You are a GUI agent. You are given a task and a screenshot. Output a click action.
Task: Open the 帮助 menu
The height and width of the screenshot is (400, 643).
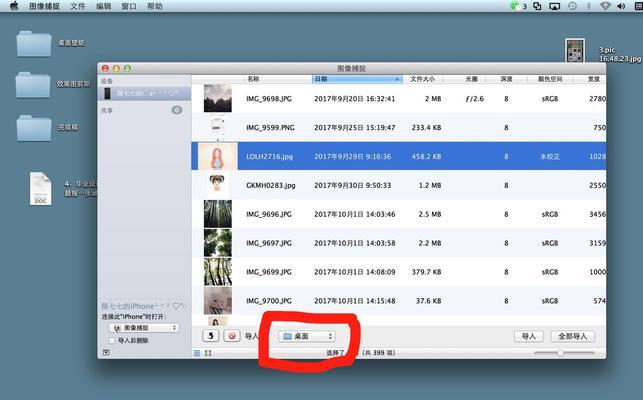[x=155, y=6]
